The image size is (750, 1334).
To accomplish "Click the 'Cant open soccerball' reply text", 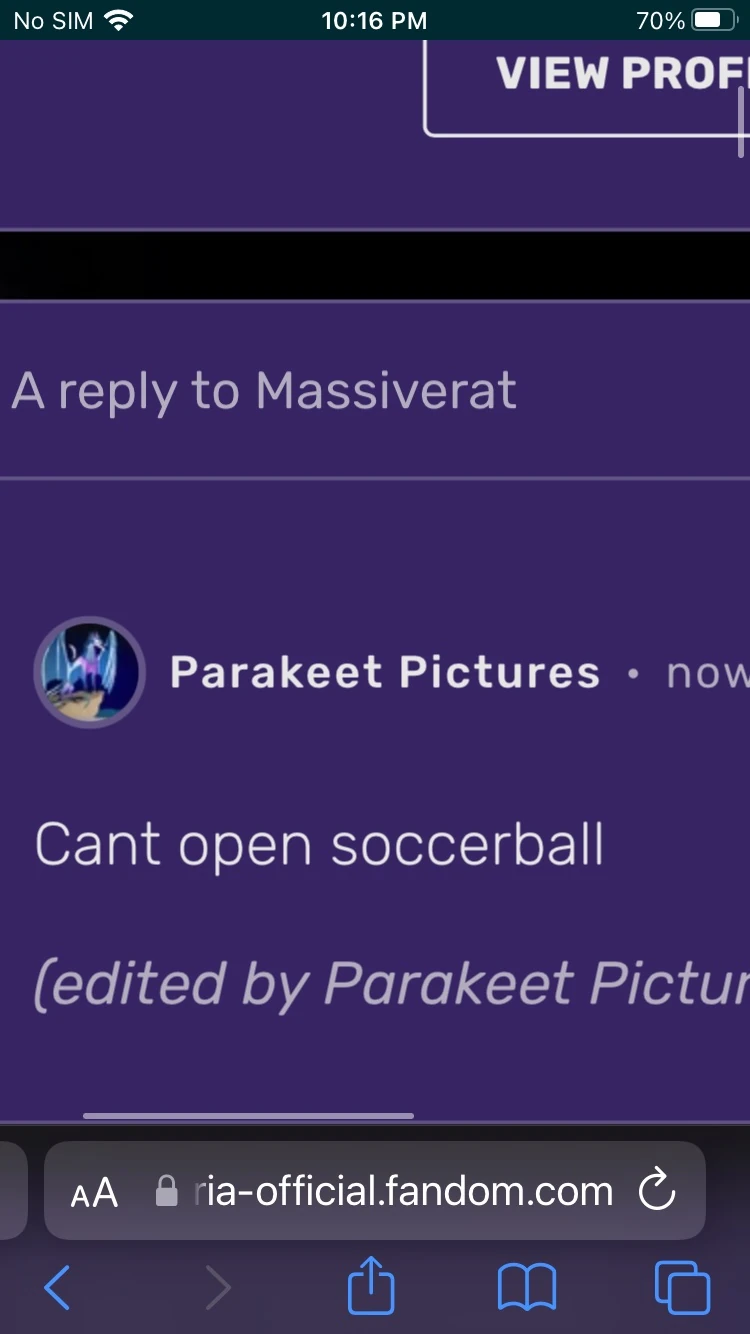I will [x=319, y=846].
